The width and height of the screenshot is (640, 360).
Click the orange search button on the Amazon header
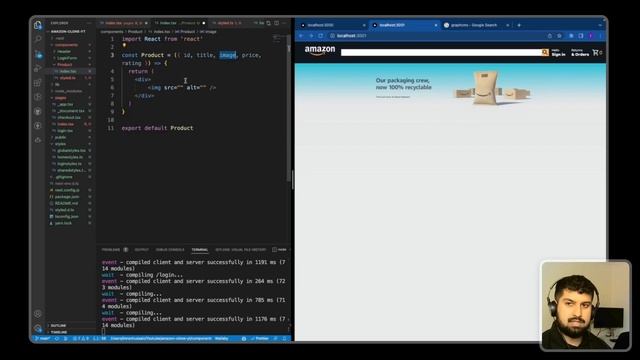point(544,52)
